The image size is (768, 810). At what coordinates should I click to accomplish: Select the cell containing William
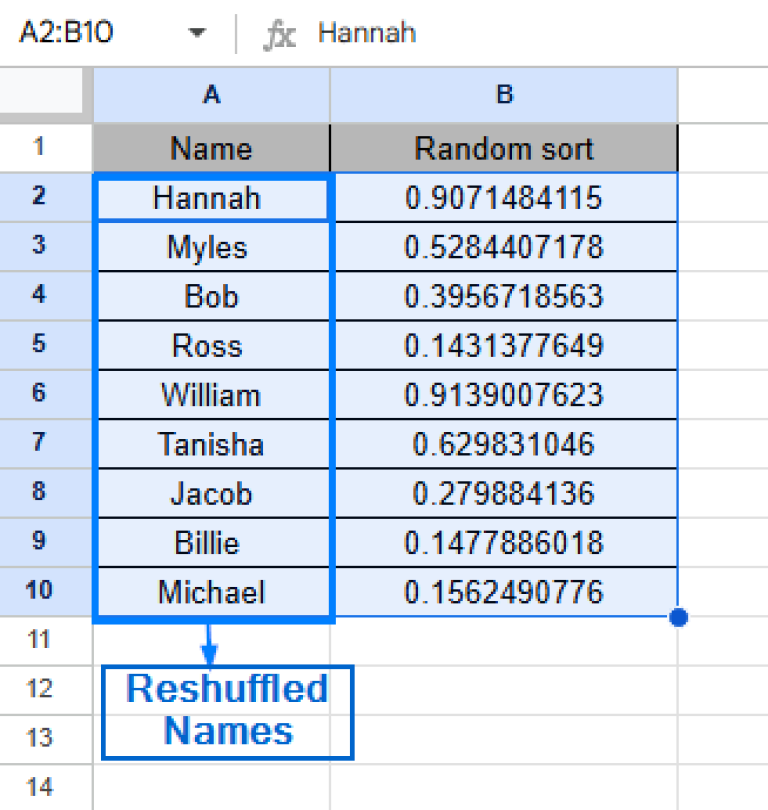tap(211, 394)
